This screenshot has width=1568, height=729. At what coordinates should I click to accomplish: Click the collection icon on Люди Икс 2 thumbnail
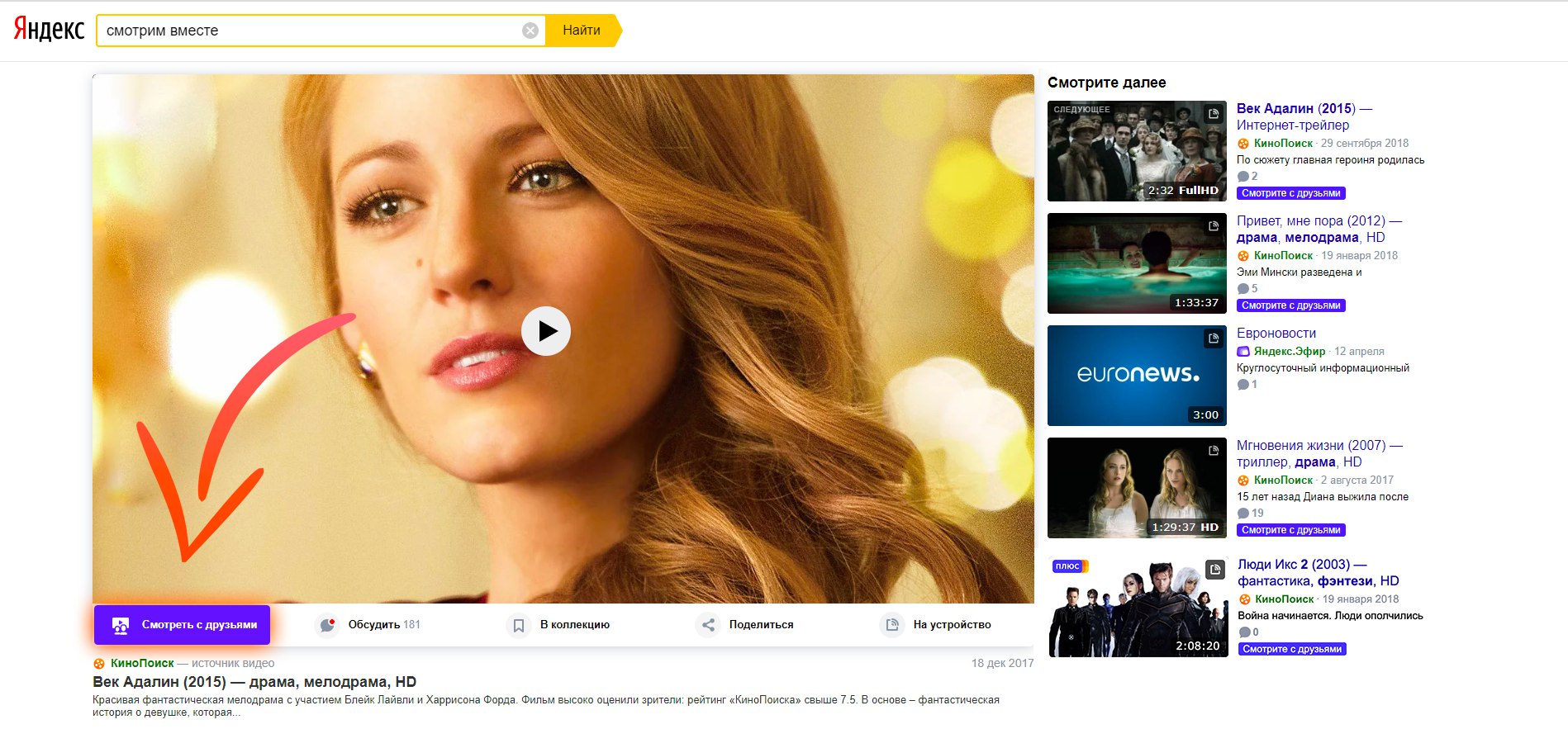pos(1215,570)
